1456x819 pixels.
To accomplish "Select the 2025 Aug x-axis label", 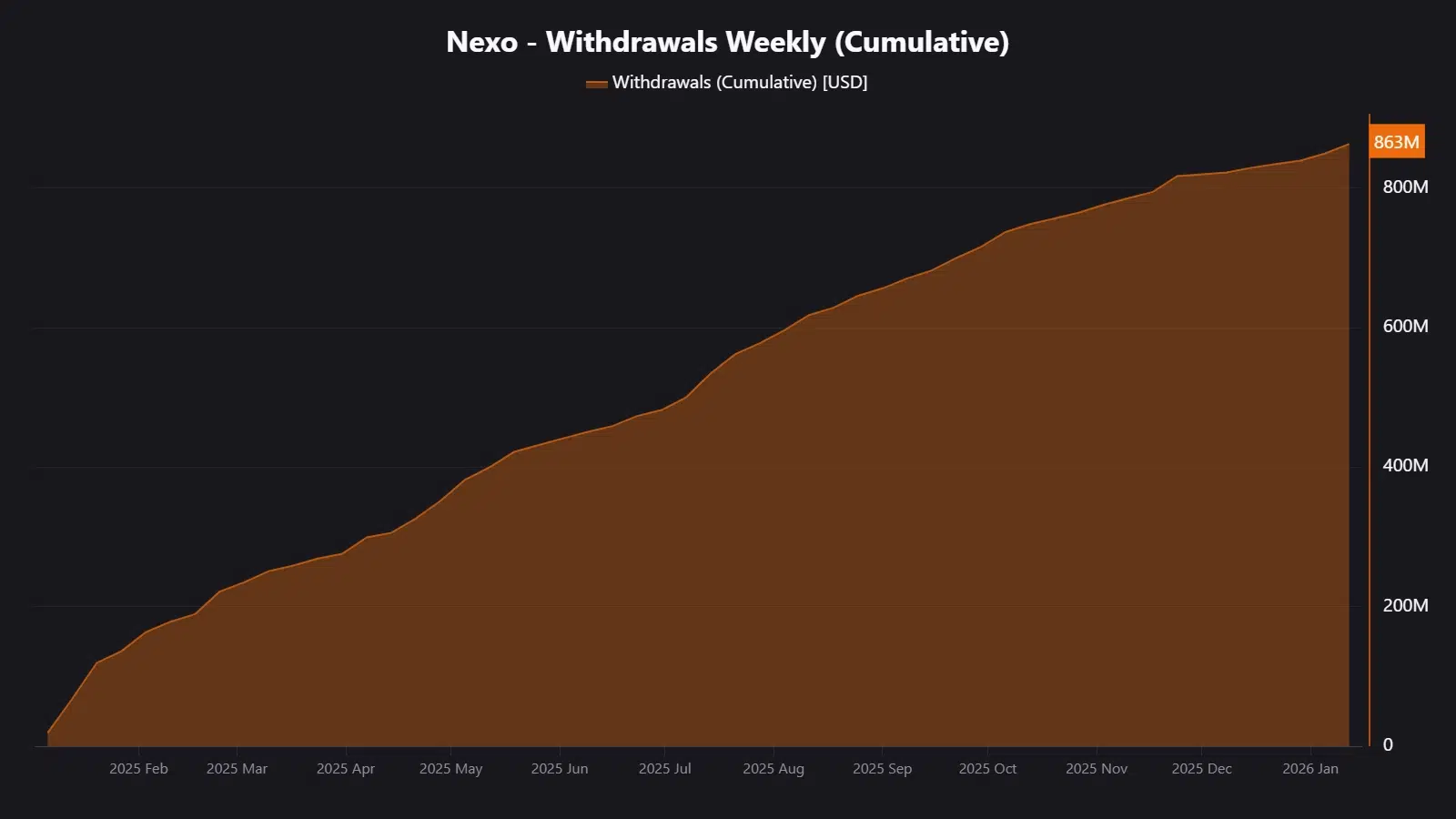I will pos(773,769).
